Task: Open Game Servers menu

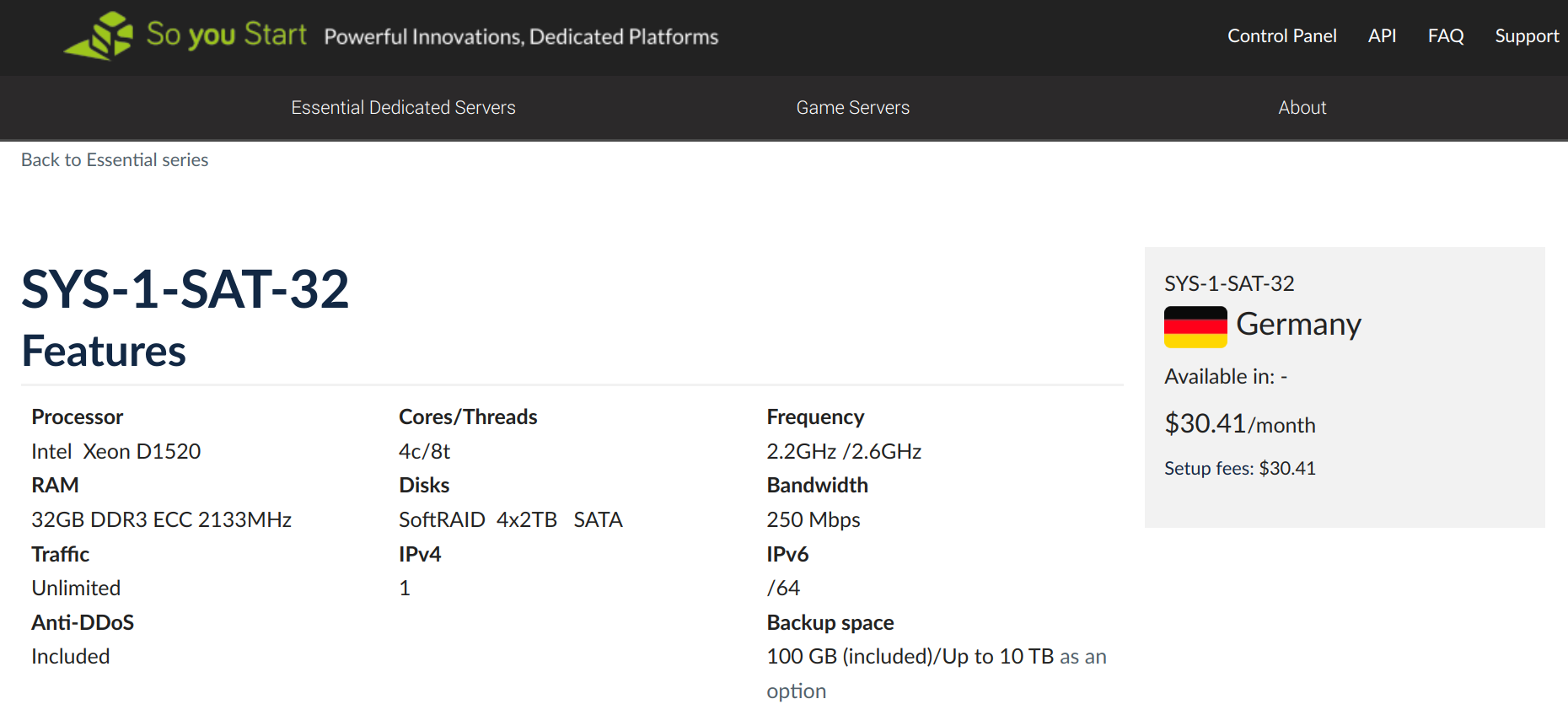Action: click(852, 107)
